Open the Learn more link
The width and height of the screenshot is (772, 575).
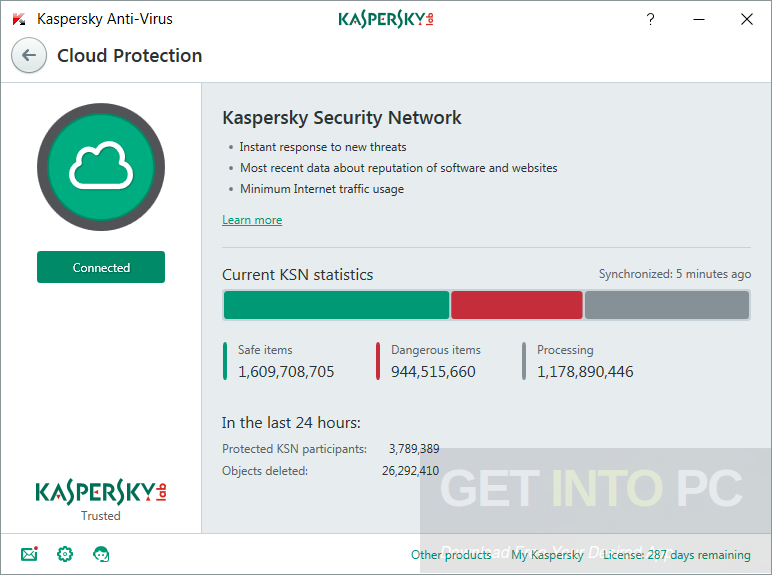(x=252, y=220)
